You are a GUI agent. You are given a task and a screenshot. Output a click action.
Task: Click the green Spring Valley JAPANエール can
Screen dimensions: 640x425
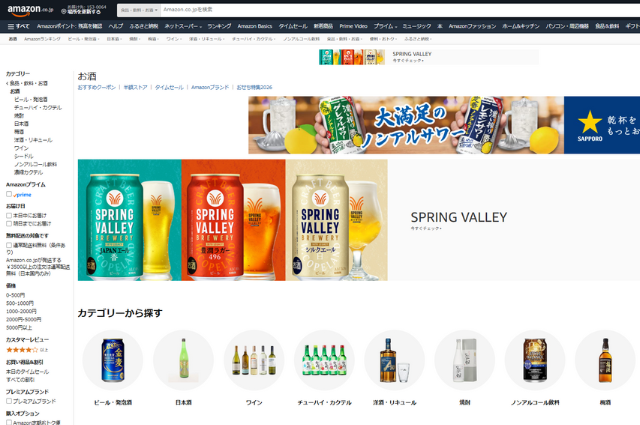pos(115,227)
